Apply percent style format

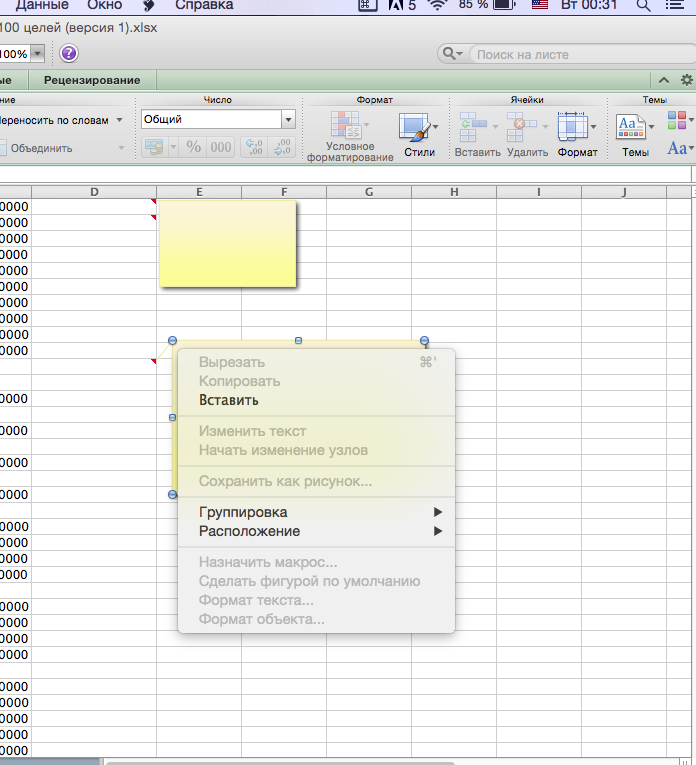[193, 147]
